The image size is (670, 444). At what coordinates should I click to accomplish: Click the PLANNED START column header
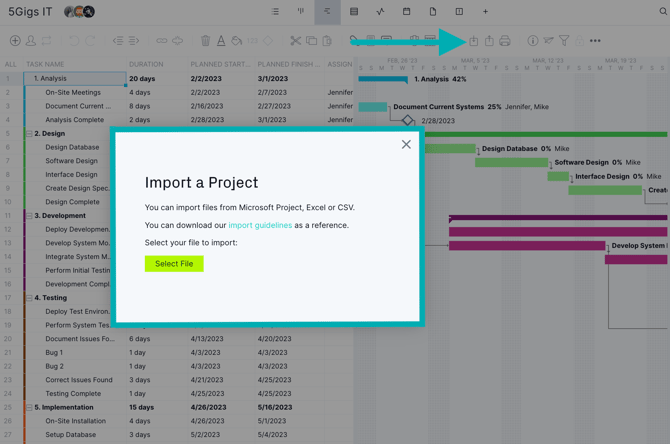point(220,64)
